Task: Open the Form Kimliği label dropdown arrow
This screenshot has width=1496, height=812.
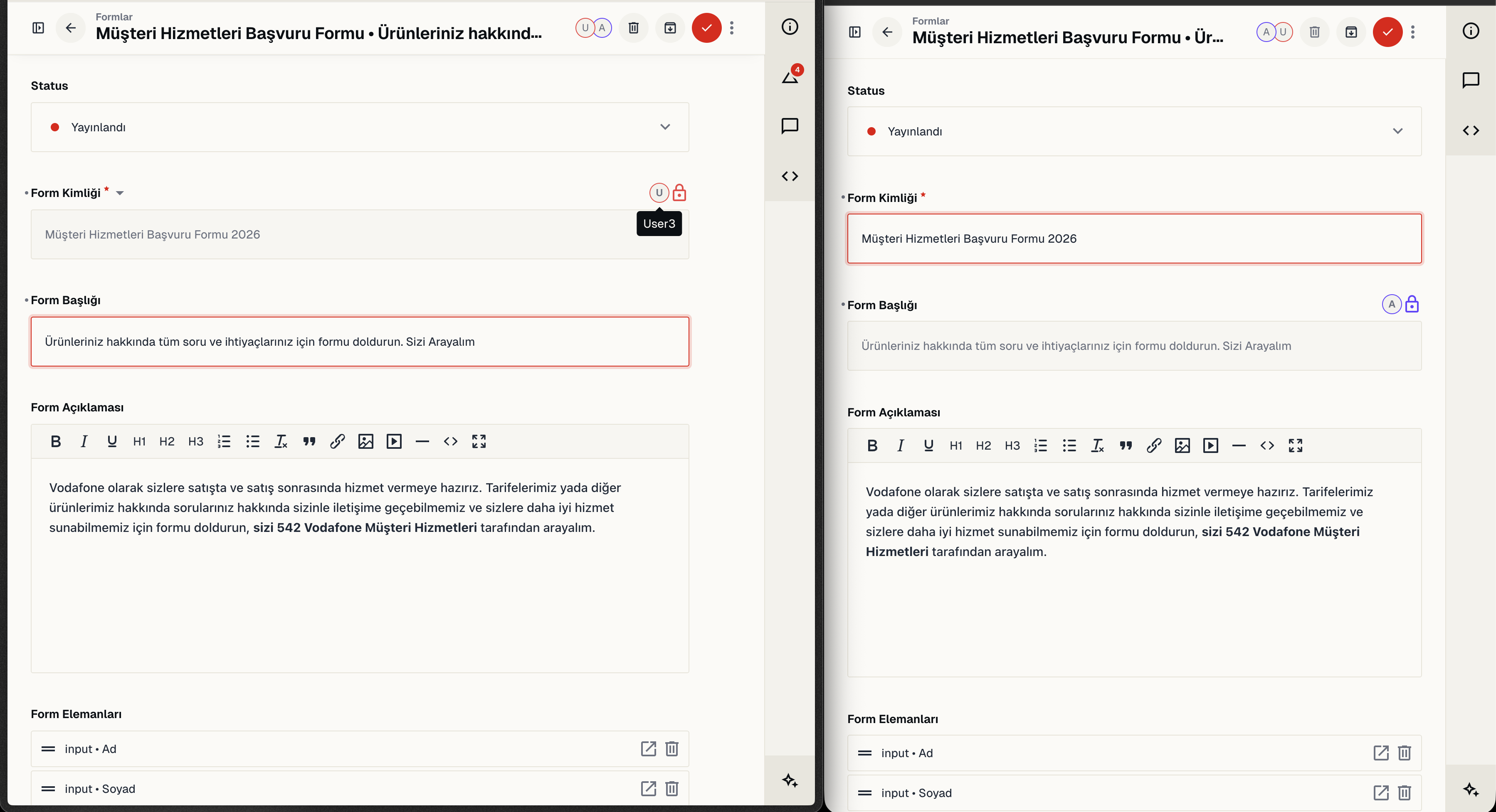Action: point(120,193)
